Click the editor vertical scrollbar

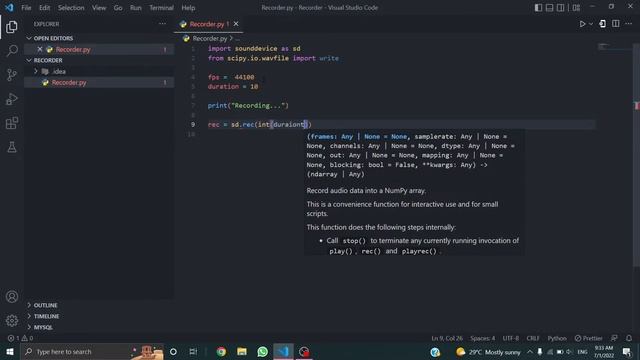636,155
